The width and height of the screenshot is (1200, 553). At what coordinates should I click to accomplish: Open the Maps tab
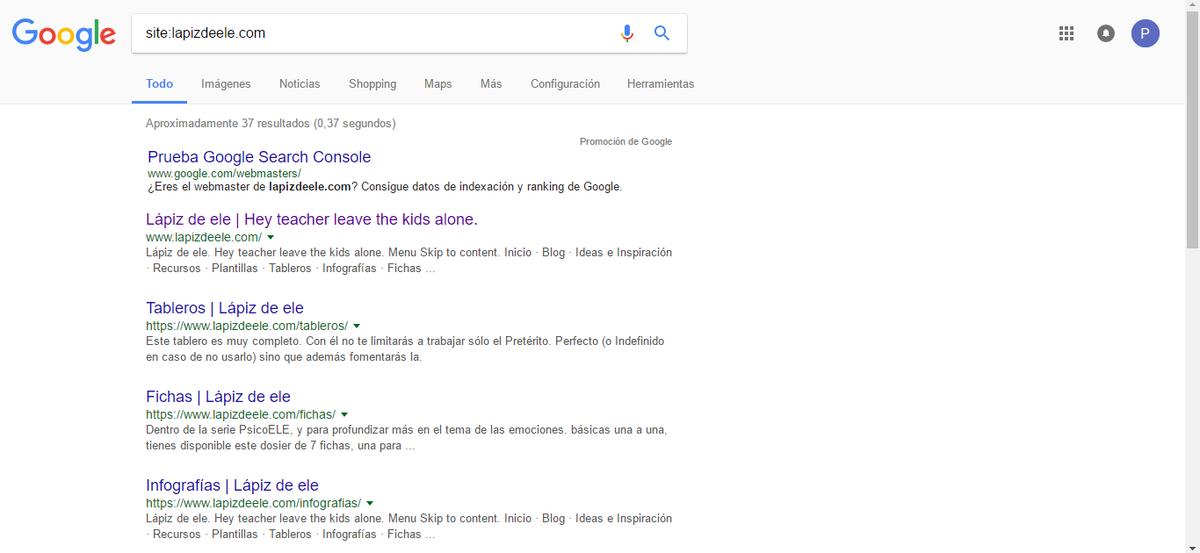point(438,84)
